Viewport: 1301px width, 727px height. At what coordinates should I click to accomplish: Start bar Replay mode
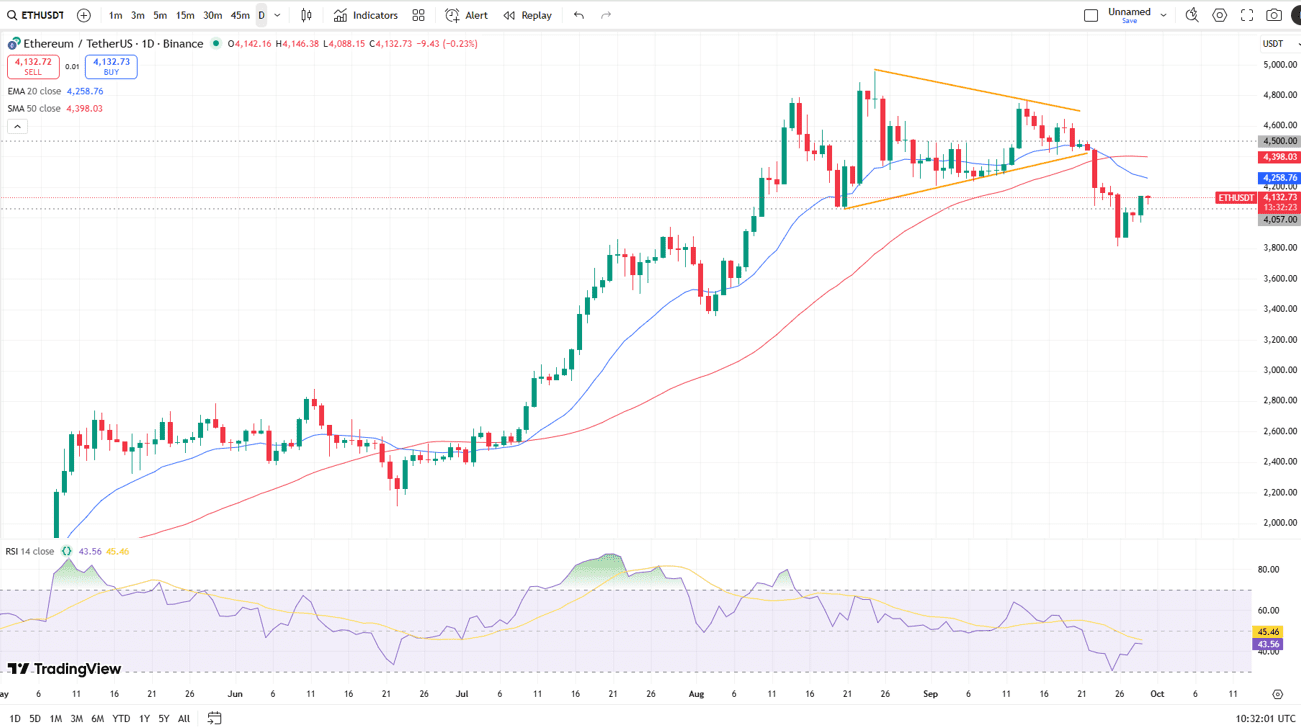[x=527, y=15]
